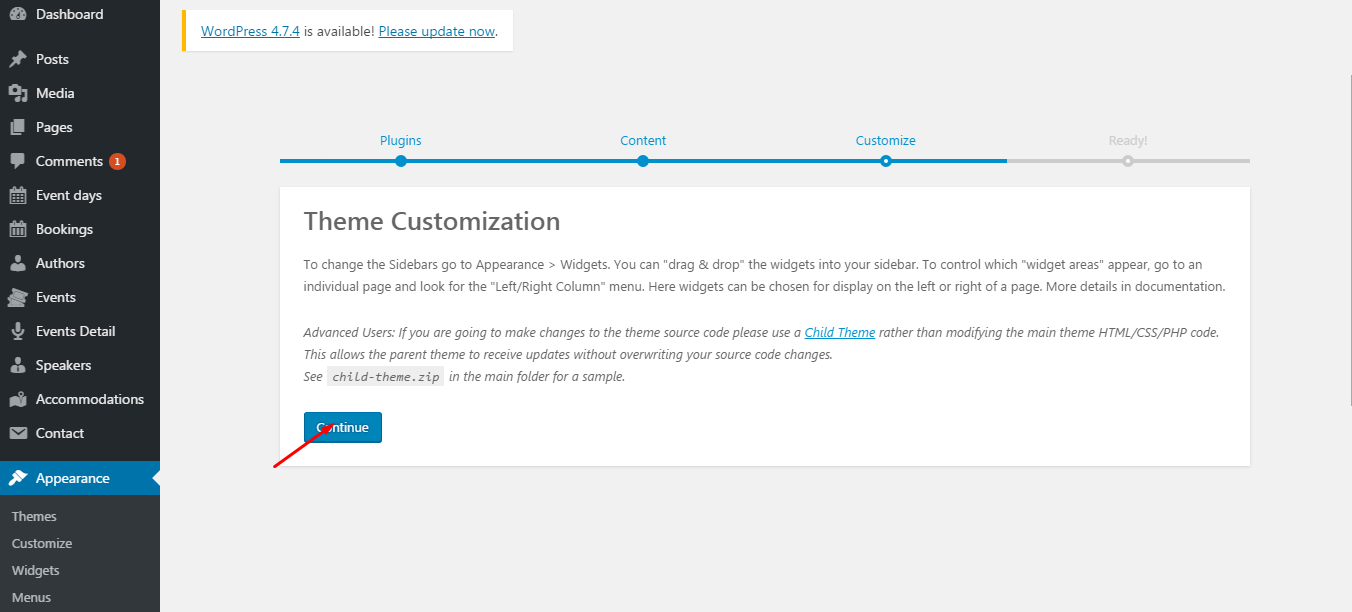The image size is (1352, 612).
Task: Select the Appearance menu item
Action: (80, 478)
